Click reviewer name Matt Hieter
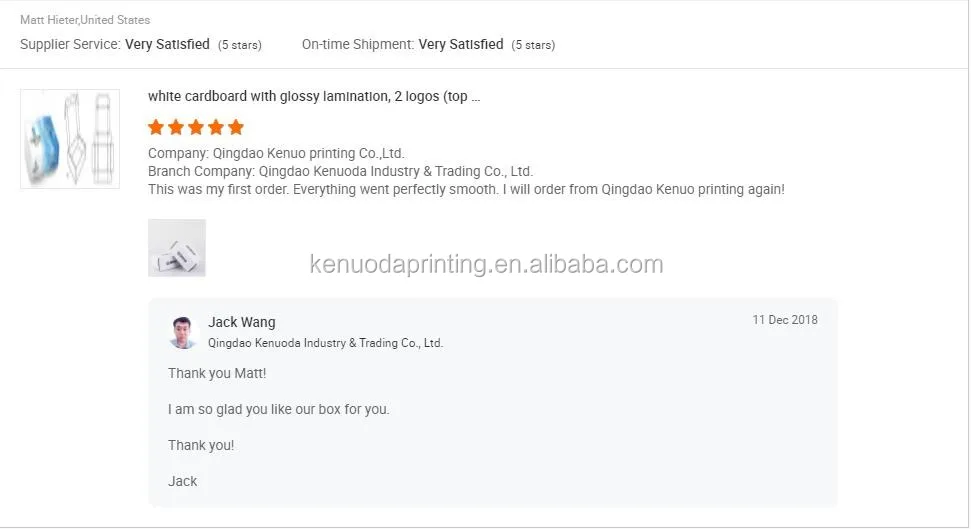 click(49, 20)
